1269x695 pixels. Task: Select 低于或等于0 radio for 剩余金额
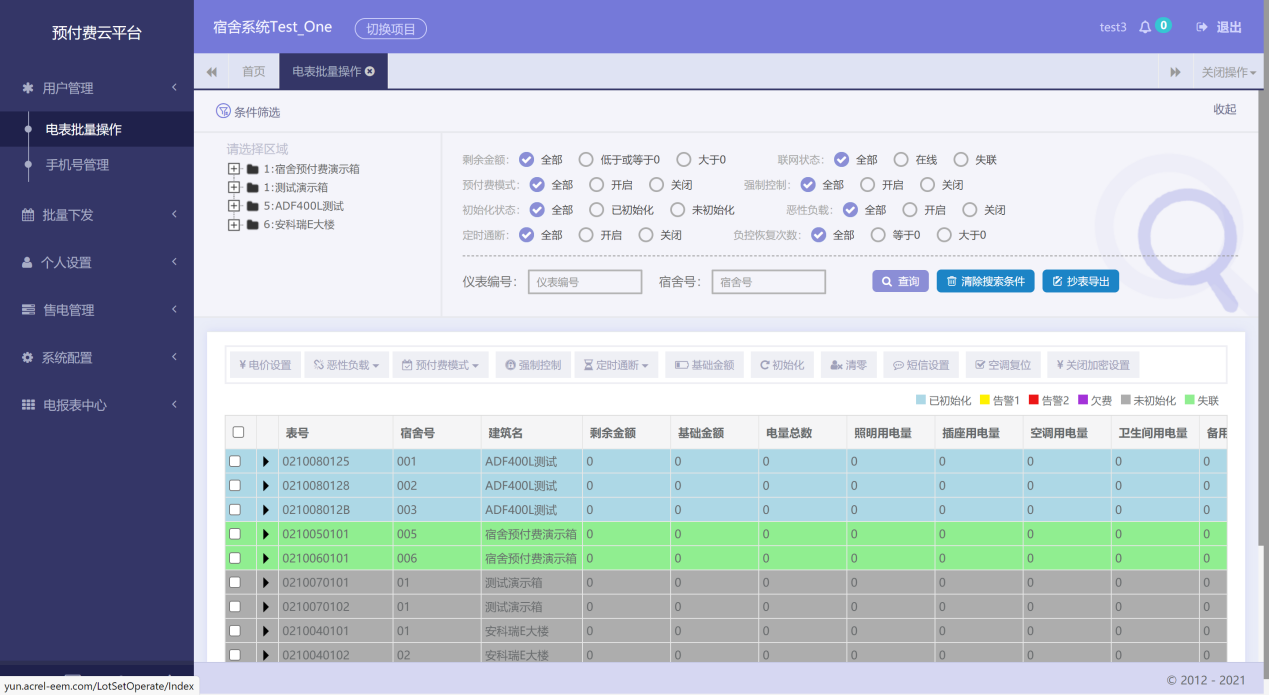click(x=587, y=159)
